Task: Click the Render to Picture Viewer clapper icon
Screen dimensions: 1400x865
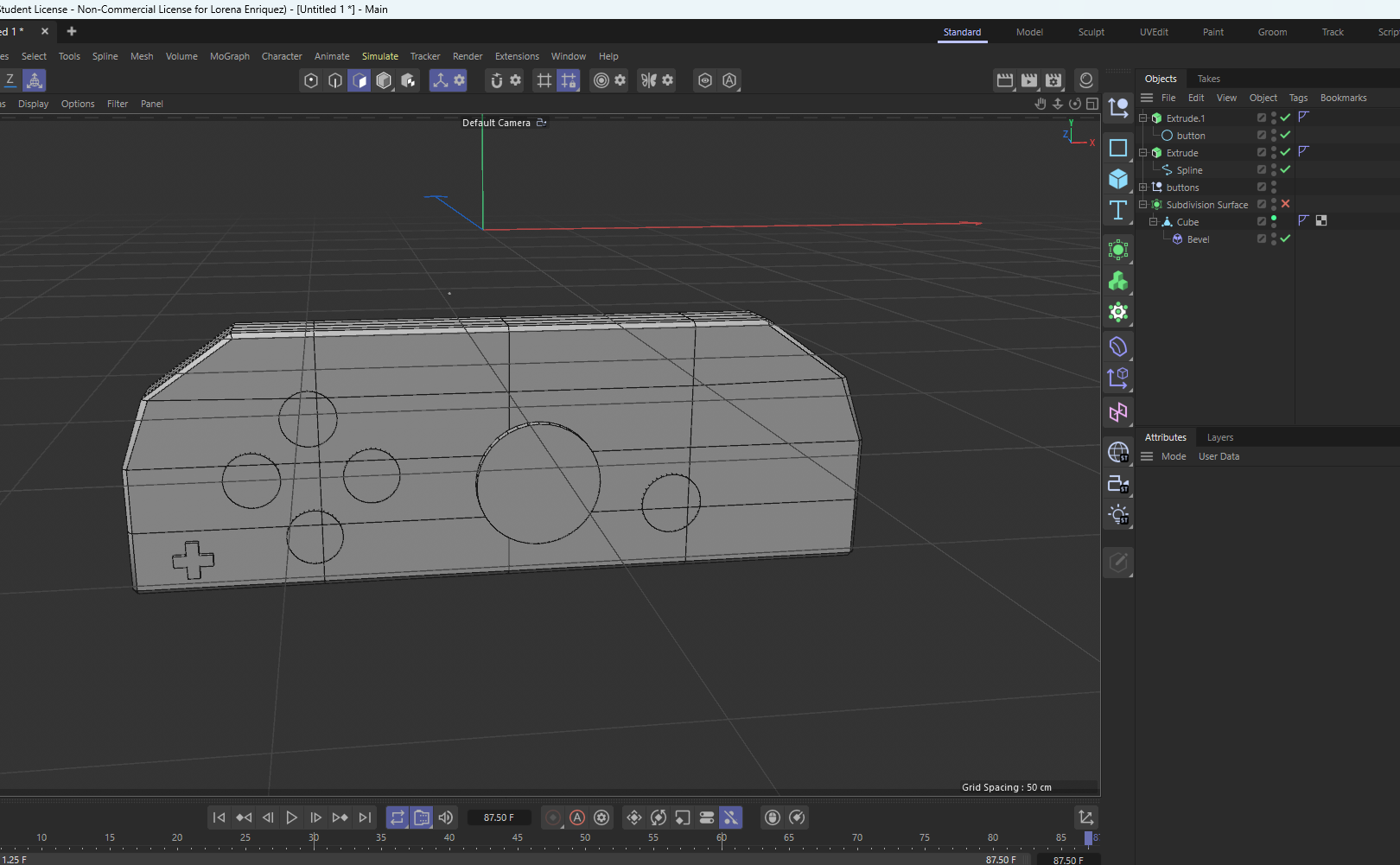Action: (1029, 80)
